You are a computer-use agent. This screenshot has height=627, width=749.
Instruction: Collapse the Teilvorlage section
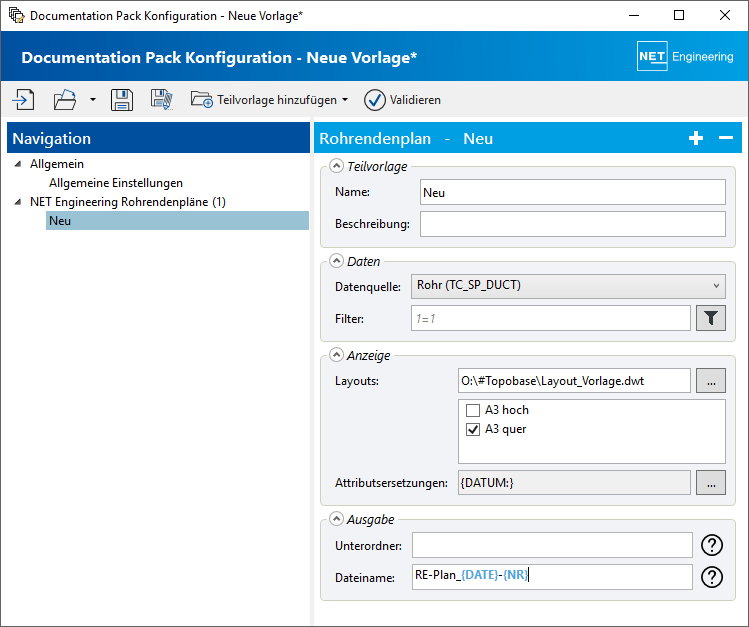coord(336,166)
